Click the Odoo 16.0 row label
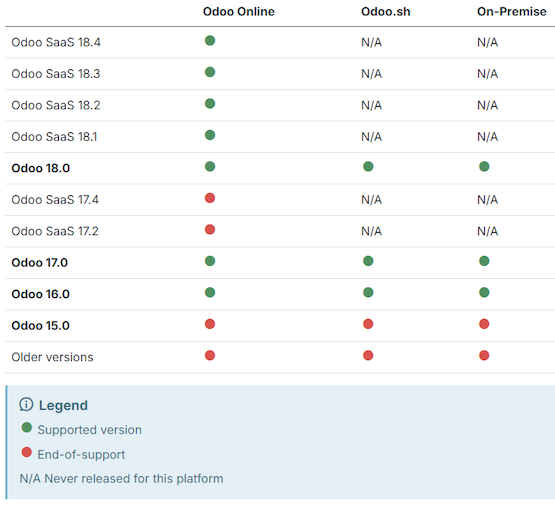Image resolution: width=555 pixels, height=506 pixels. pyautogui.click(x=41, y=294)
